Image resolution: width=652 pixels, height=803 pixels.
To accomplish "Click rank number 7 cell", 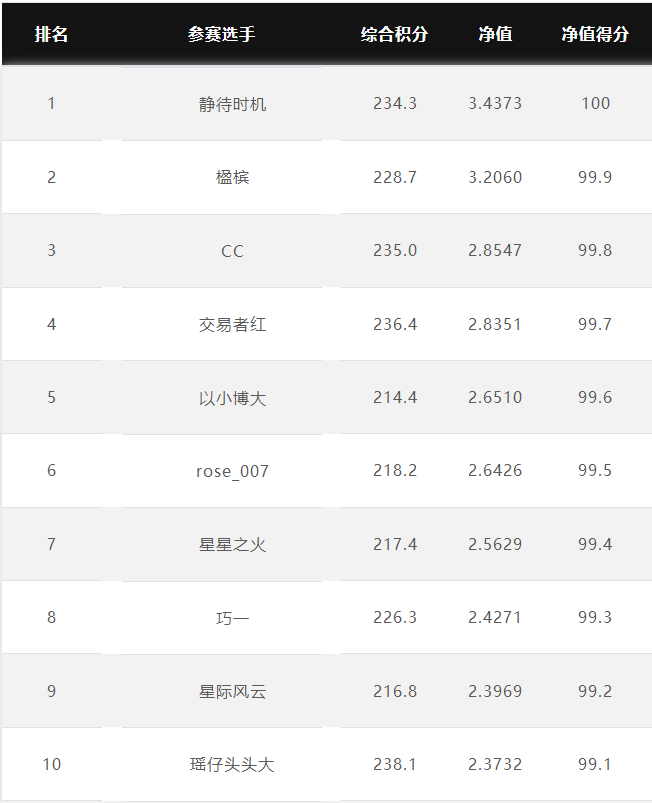I will pos(51,544).
